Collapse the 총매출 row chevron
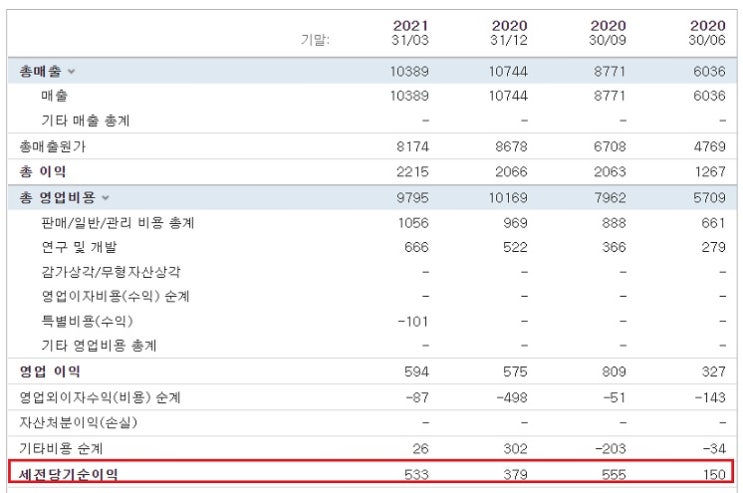The height and width of the screenshot is (493, 743). 71,72
